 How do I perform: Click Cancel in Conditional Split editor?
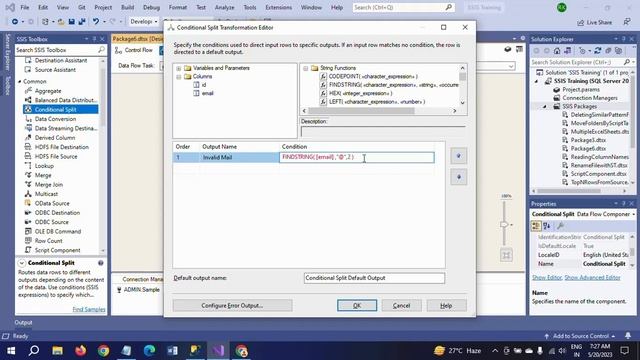pyautogui.click(x=401, y=305)
